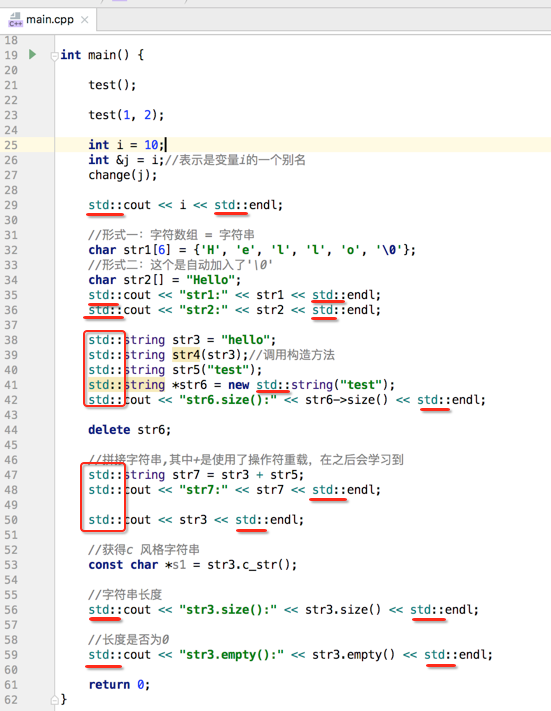551x711 pixels.
Task: Click "int &j = i;" declaration on line 26
Action: pos(126,160)
